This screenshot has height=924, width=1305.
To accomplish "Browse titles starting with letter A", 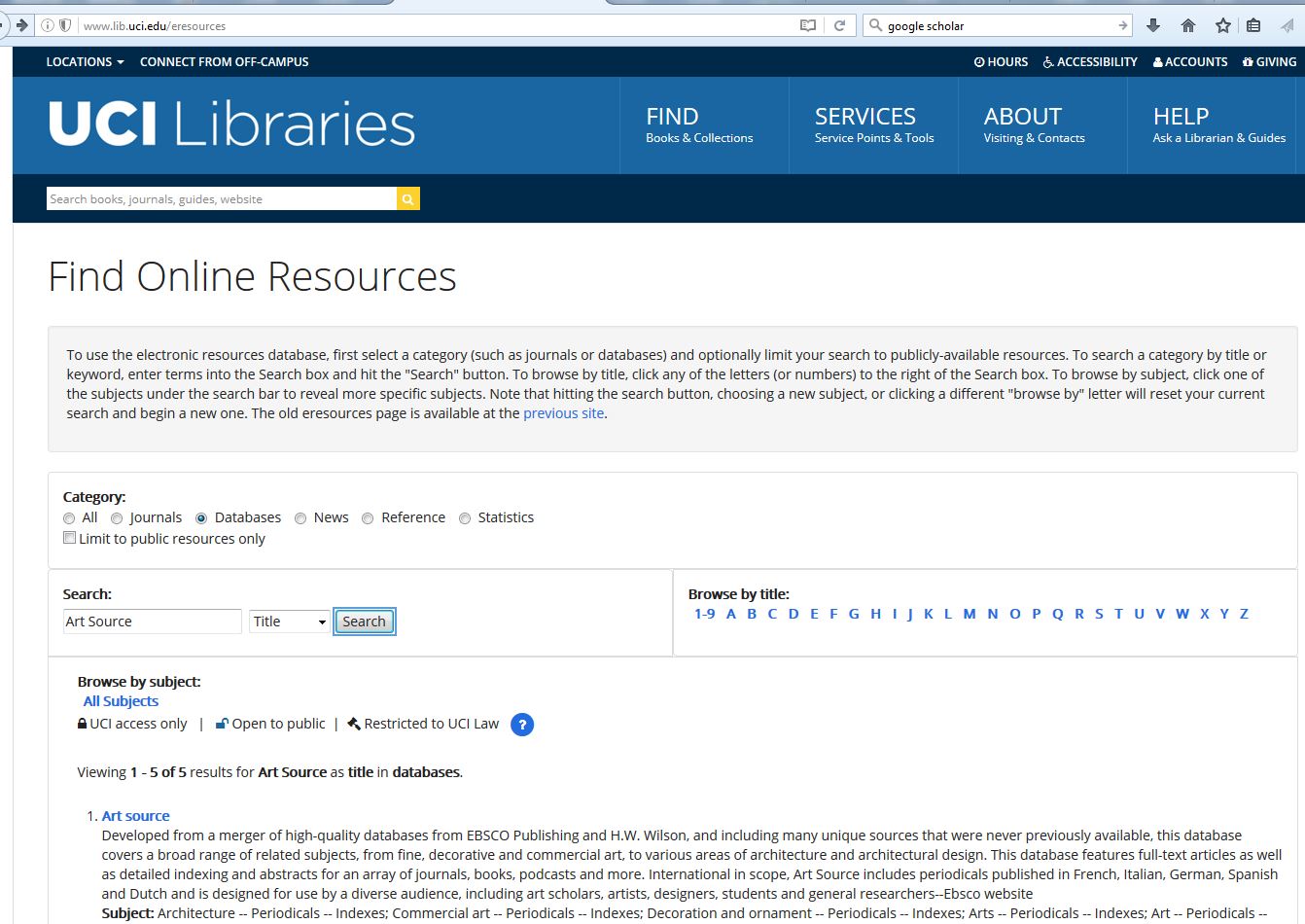I will click(731, 614).
